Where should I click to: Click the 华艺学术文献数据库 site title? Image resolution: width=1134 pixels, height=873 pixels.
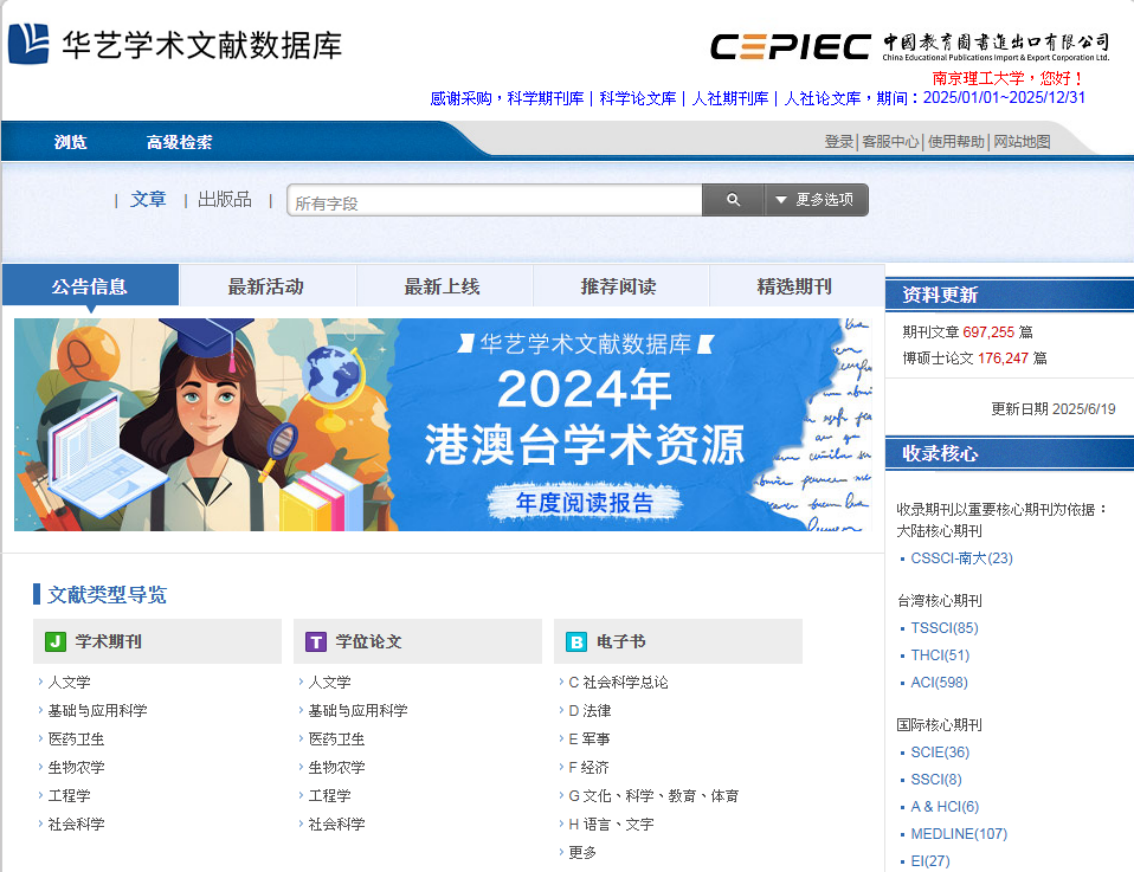(202, 45)
